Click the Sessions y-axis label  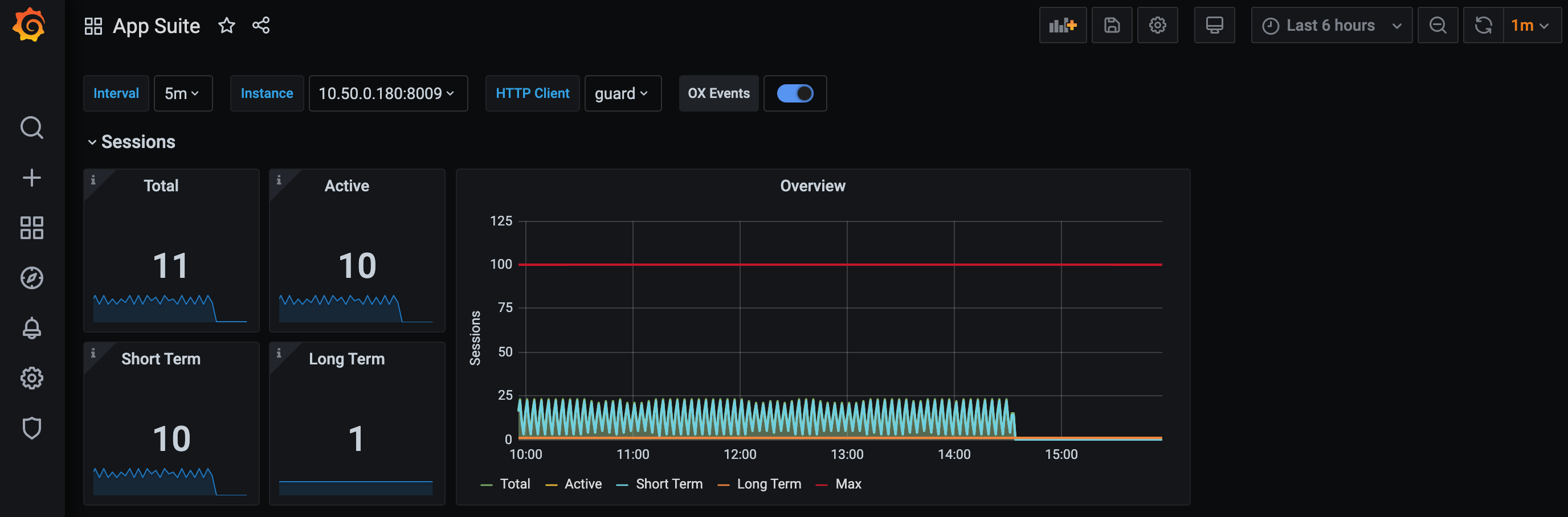475,338
